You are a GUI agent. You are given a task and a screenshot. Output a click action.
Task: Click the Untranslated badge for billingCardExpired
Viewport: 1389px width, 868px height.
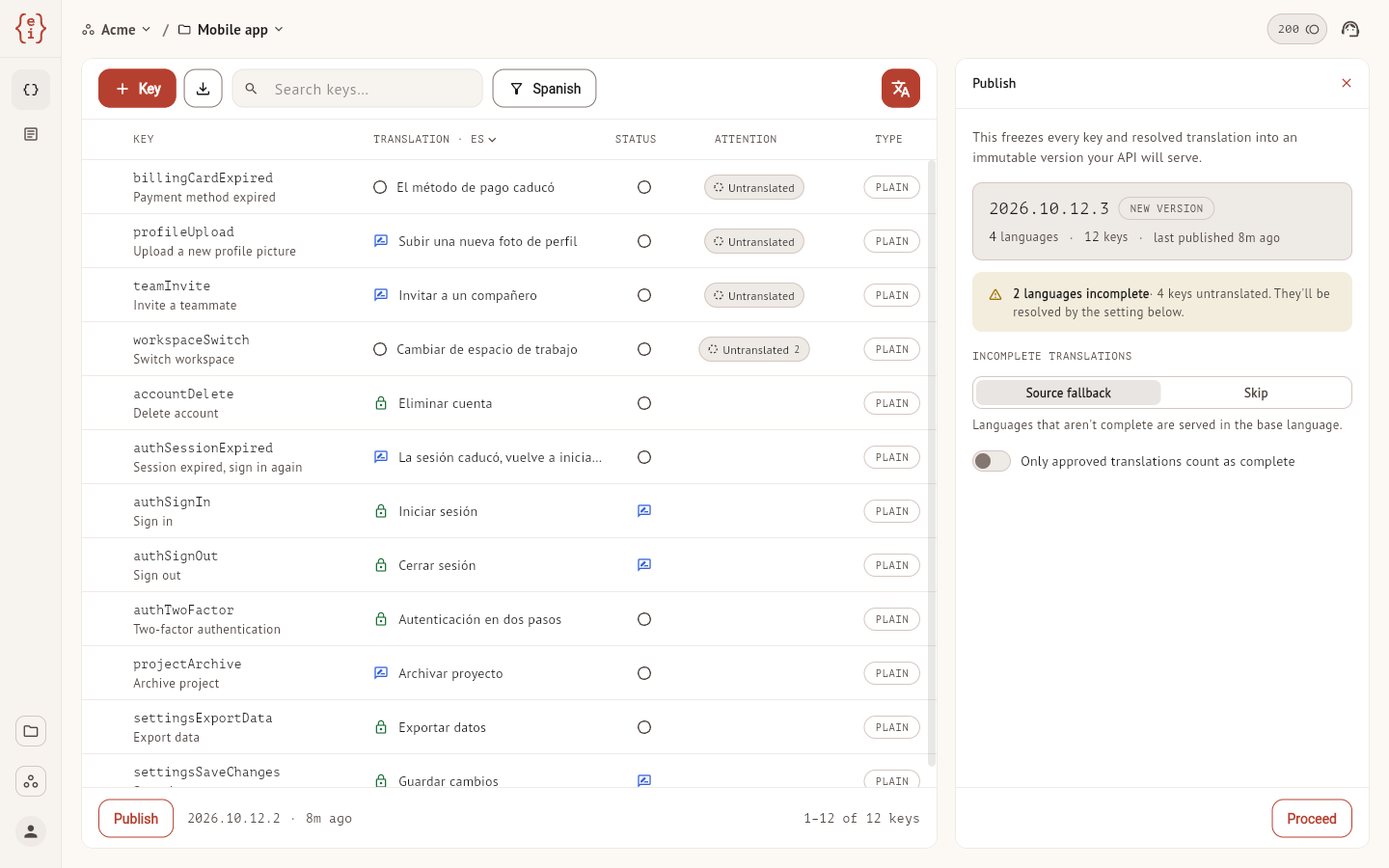[x=754, y=187]
